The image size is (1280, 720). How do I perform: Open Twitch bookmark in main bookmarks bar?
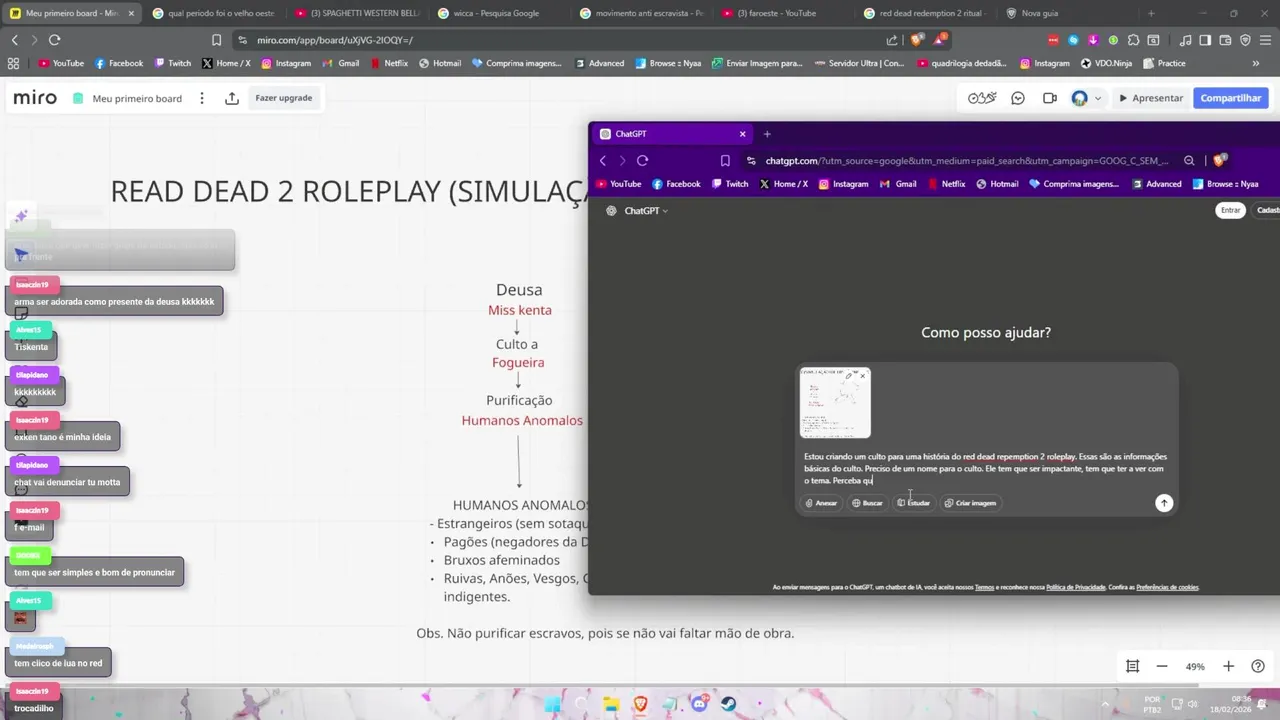(171, 63)
